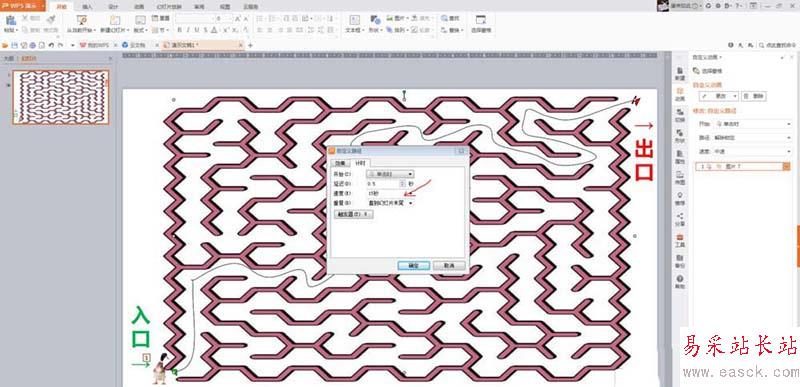Click 选择窗格 in animation pane
This screenshot has width=800, height=387.
click(x=707, y=71)
